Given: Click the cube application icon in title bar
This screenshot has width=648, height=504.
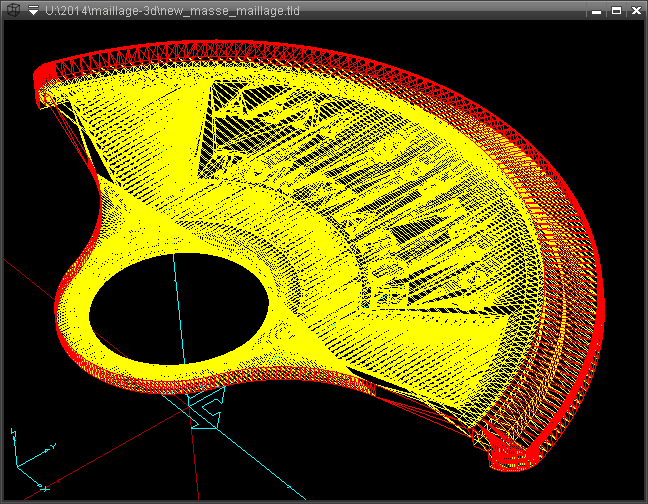Looking at the screenshot, I should point(12,11).
